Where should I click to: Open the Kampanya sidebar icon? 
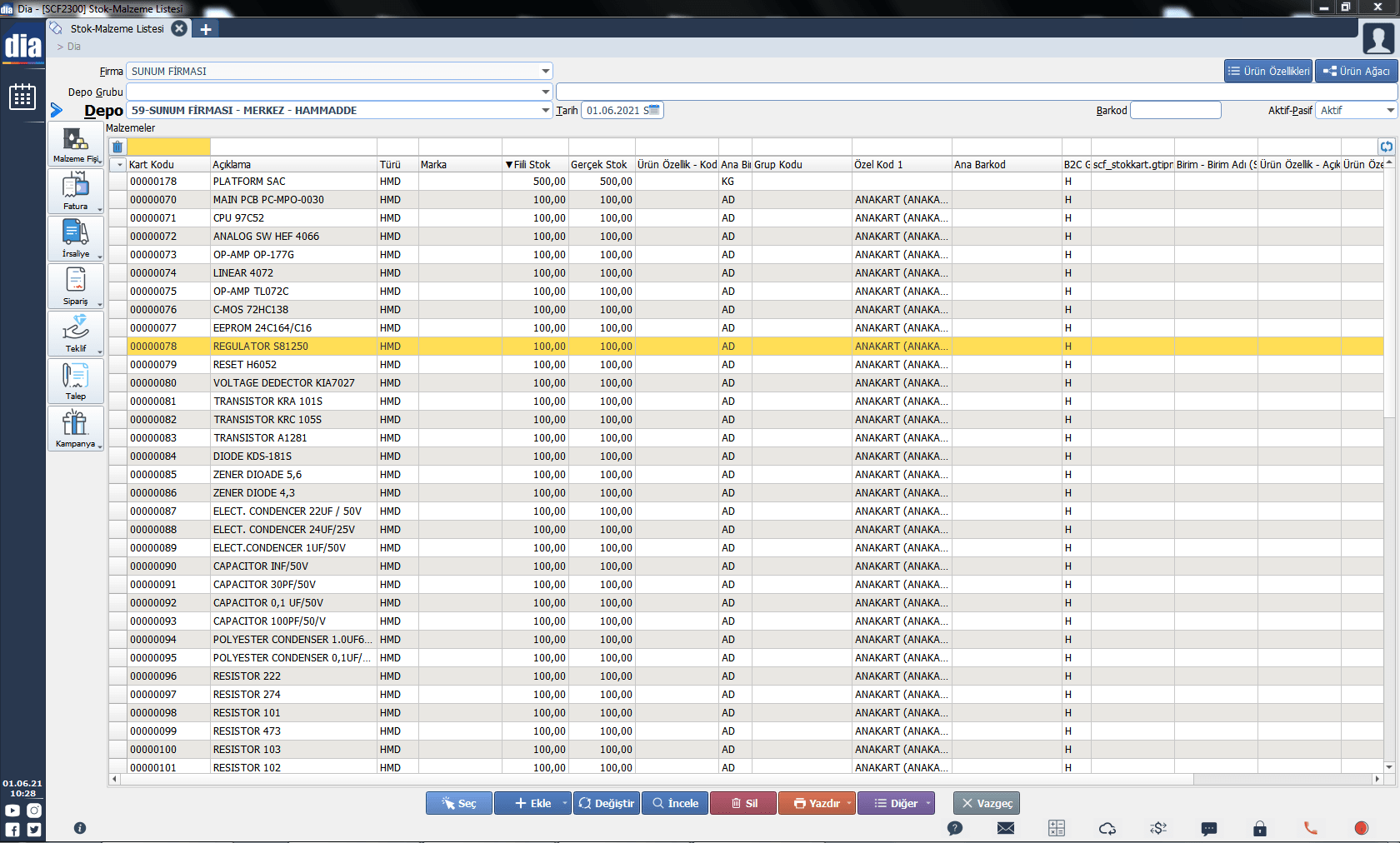(x=76, y=429)
